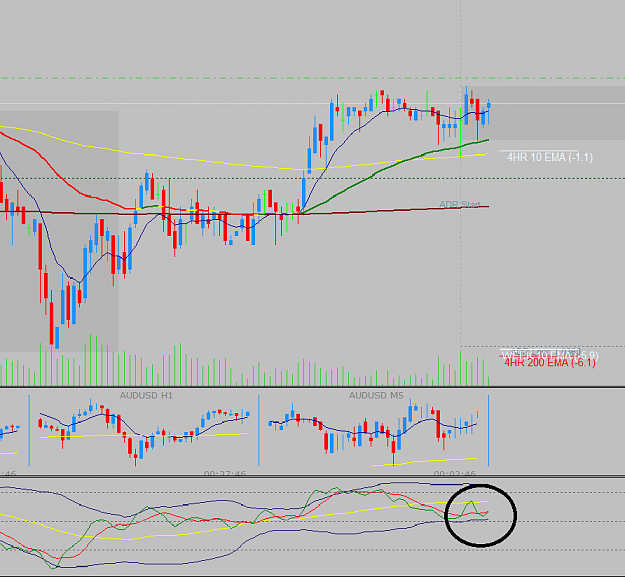Click the "ADR Start" marker label
Screen dimensions: 625x577
460,205
